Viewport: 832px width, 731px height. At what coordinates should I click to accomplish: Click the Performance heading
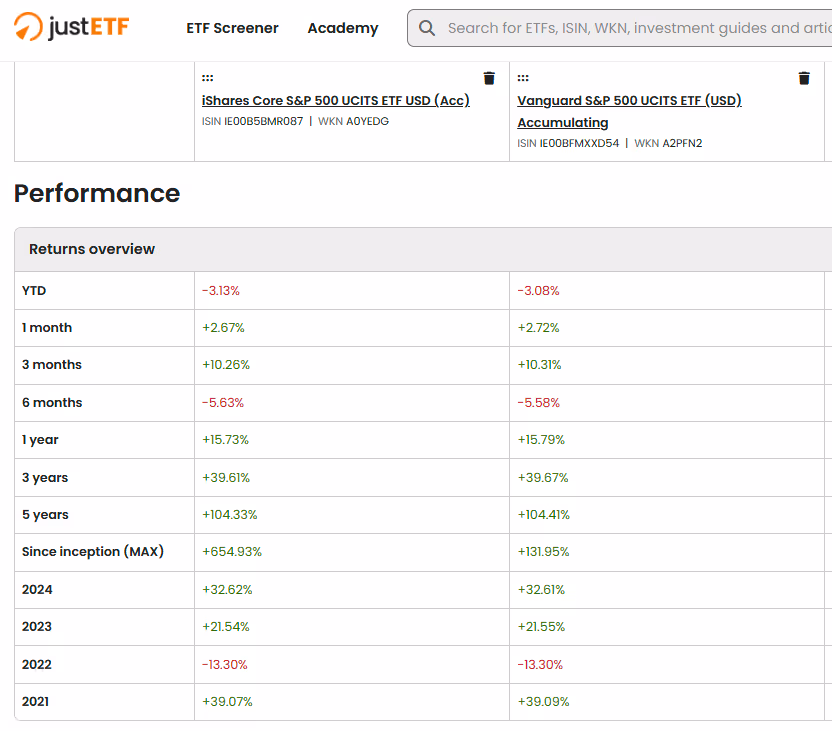(x=97, y=193)
